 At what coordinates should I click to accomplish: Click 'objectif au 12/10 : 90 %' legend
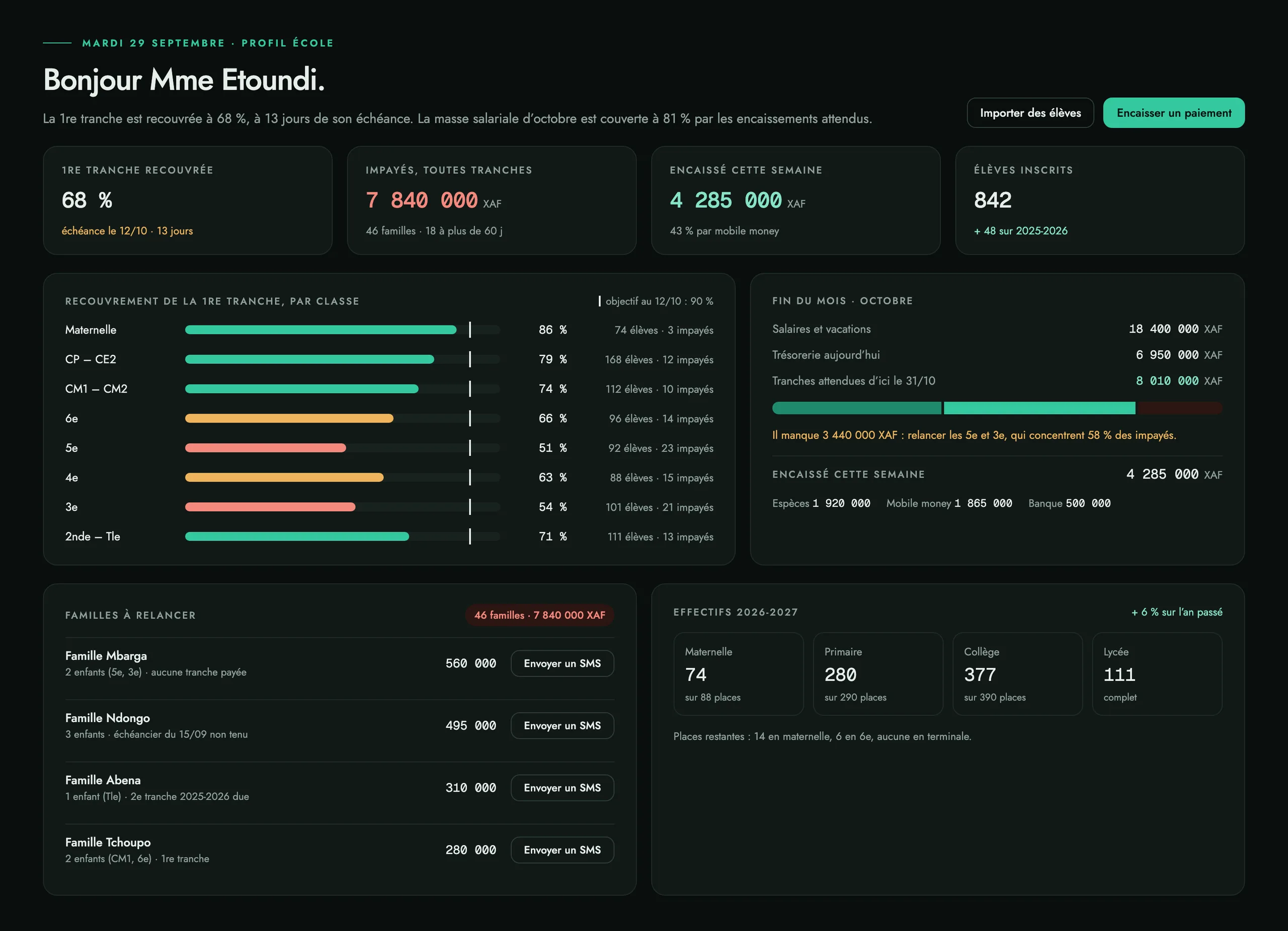pyautogui.click(x=656, y=301)
